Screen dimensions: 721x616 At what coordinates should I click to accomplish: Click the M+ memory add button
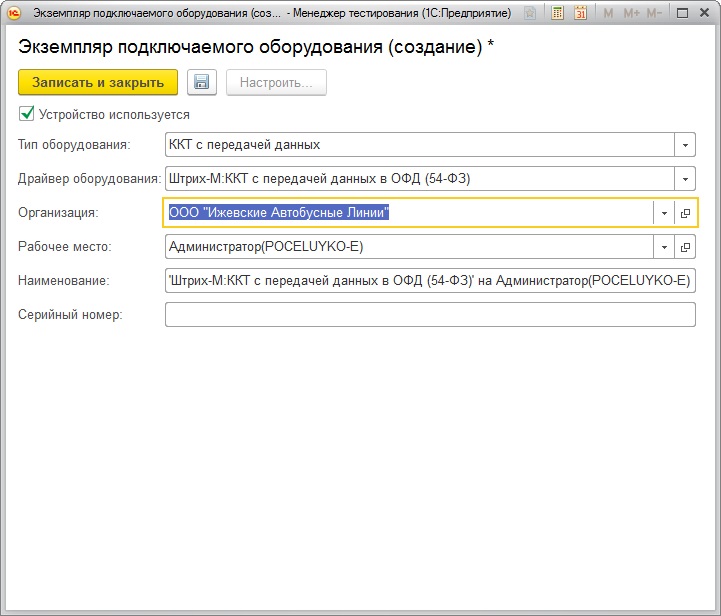(x=631, y=13)
